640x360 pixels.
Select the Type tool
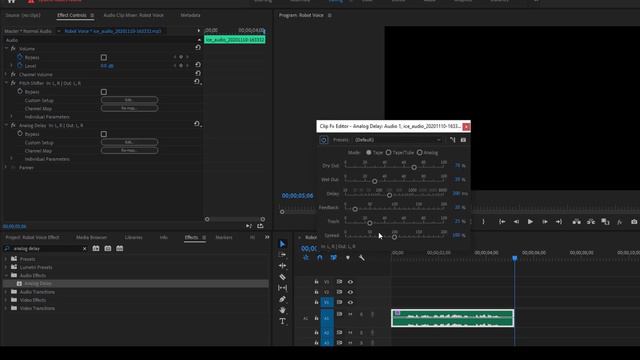(x=282, y=321)
